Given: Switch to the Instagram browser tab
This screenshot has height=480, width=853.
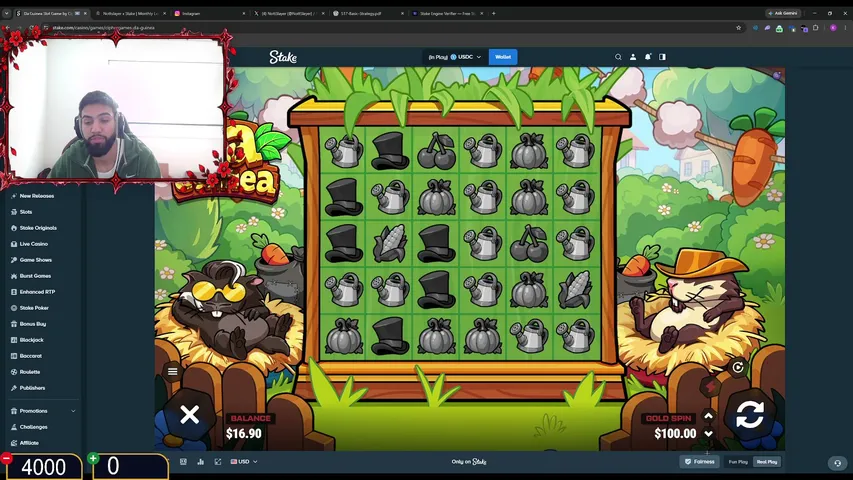Looking at the screenshot, I should point(208,13).
